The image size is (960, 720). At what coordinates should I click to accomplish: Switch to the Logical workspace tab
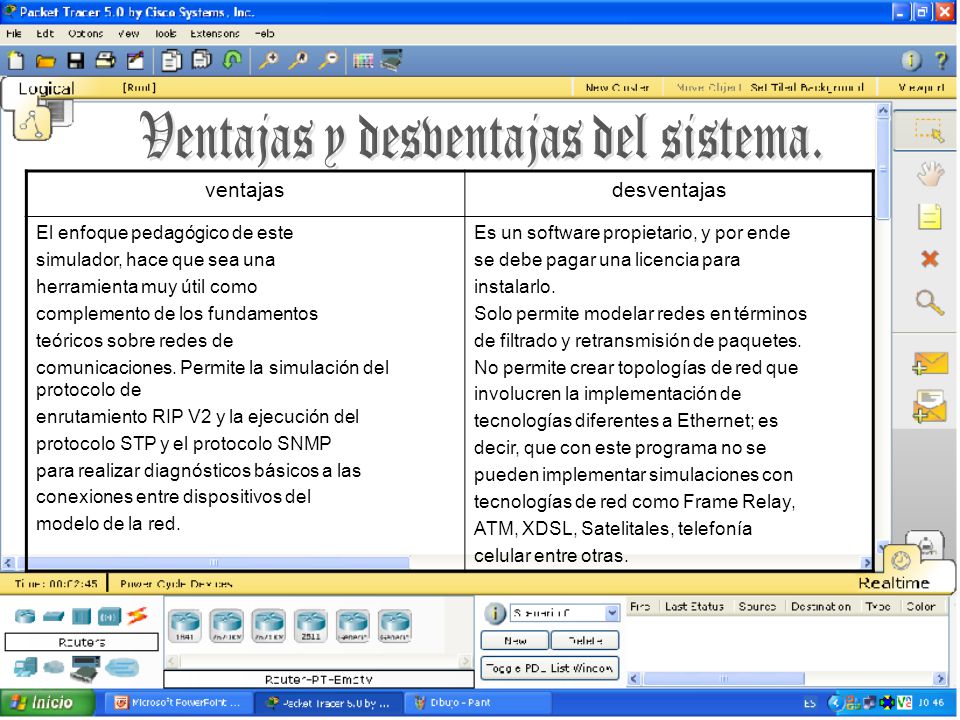(46, 89)
